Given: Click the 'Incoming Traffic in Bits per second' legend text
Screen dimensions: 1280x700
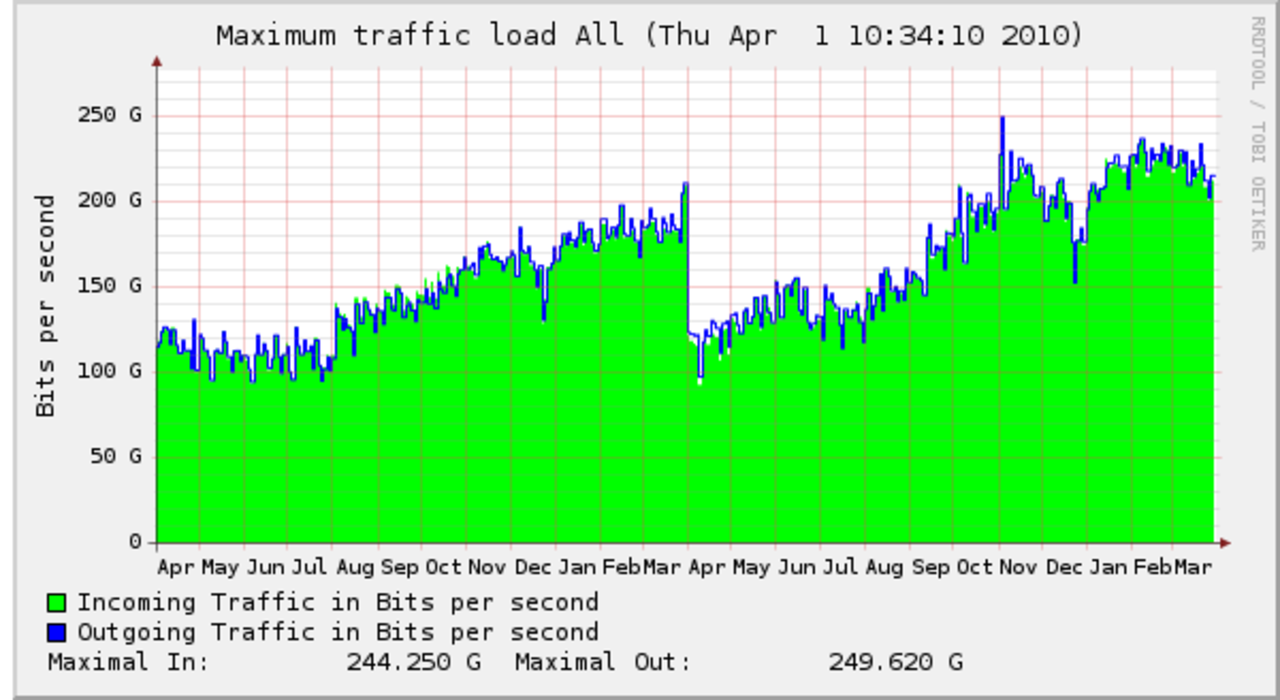Looking at the screenshot, I should 338,603.
